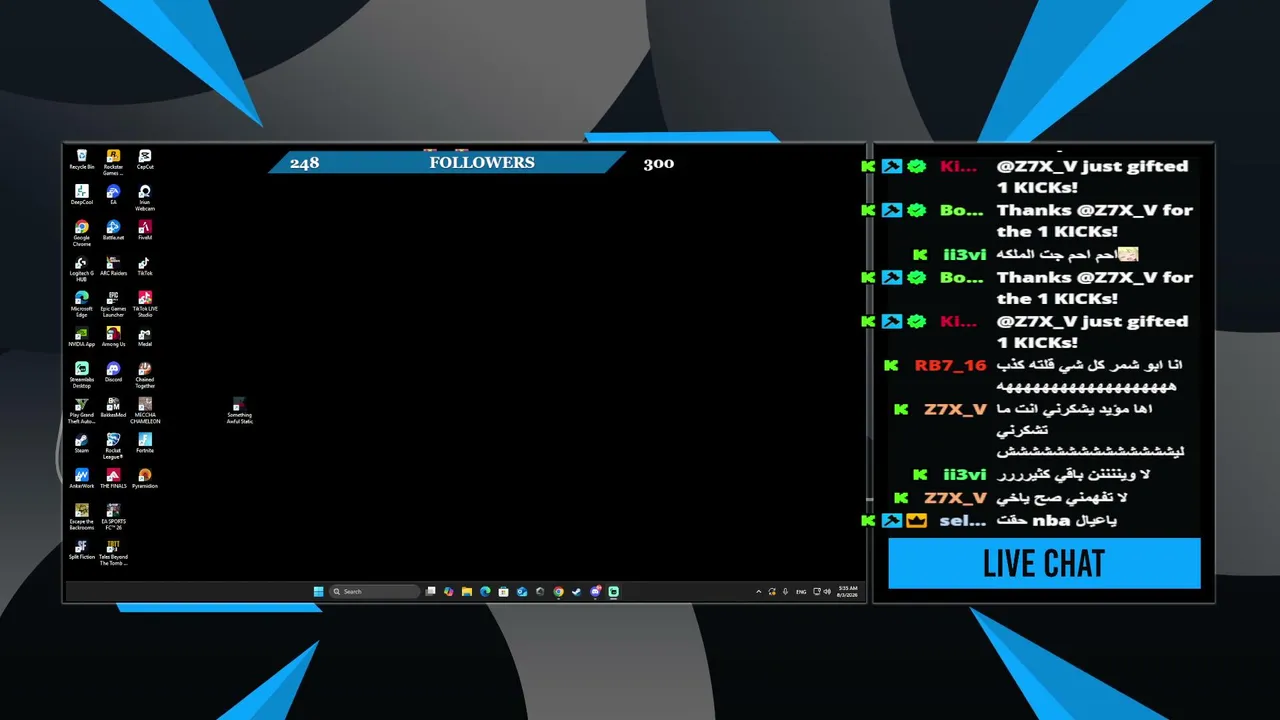This screenshot has height=720, width=1280.
Task: Open the Steam desktop shortcut
Action: point(82,444)
